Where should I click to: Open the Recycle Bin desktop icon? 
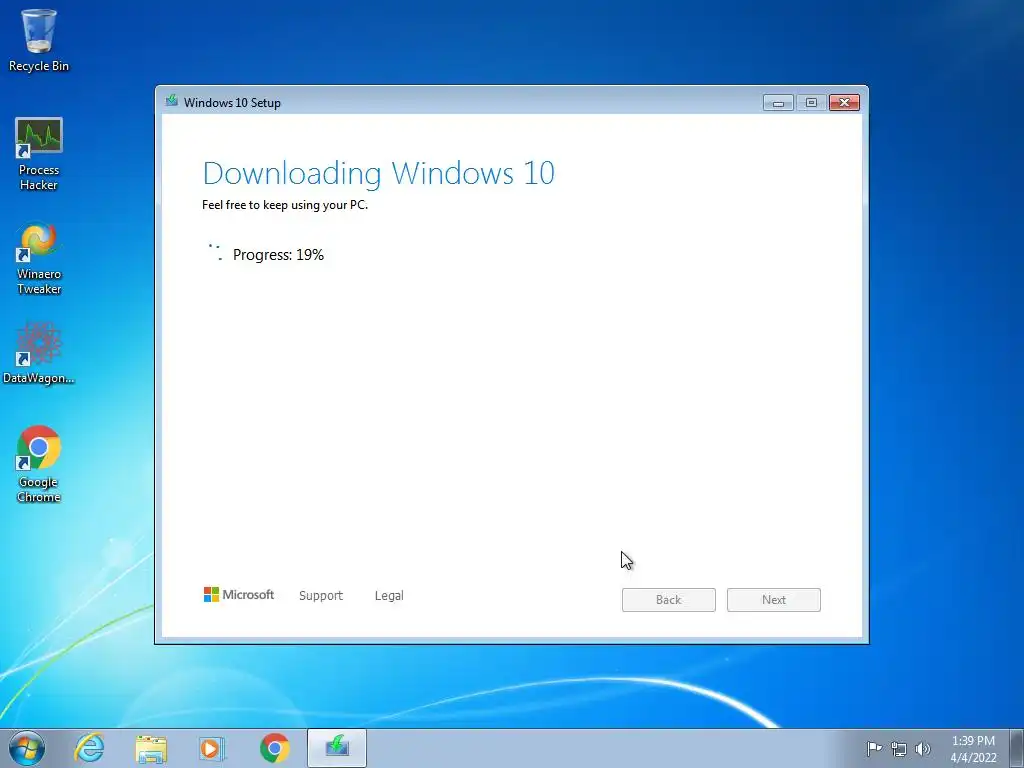click(39, 40)
